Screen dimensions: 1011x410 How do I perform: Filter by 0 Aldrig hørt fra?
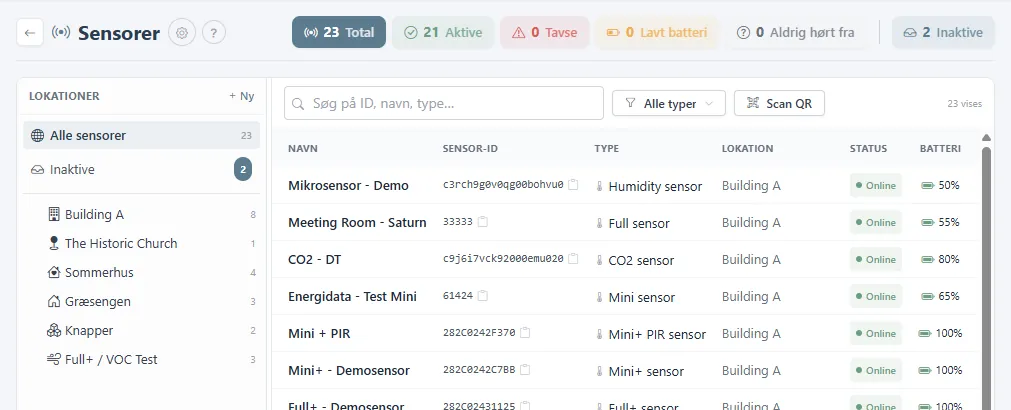pos(796,32)
